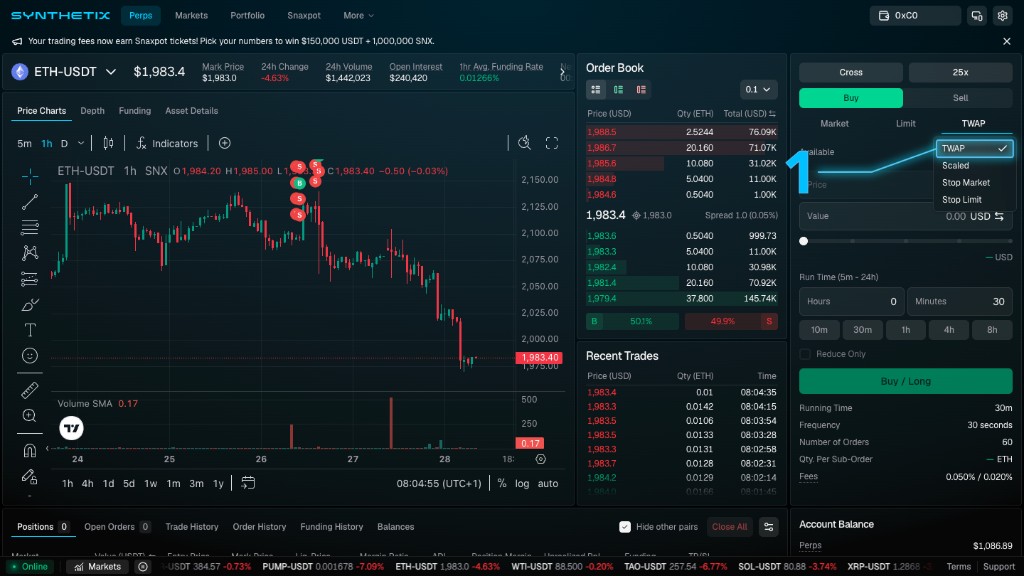Open the emoji icons tool

(x=29, y=355)
